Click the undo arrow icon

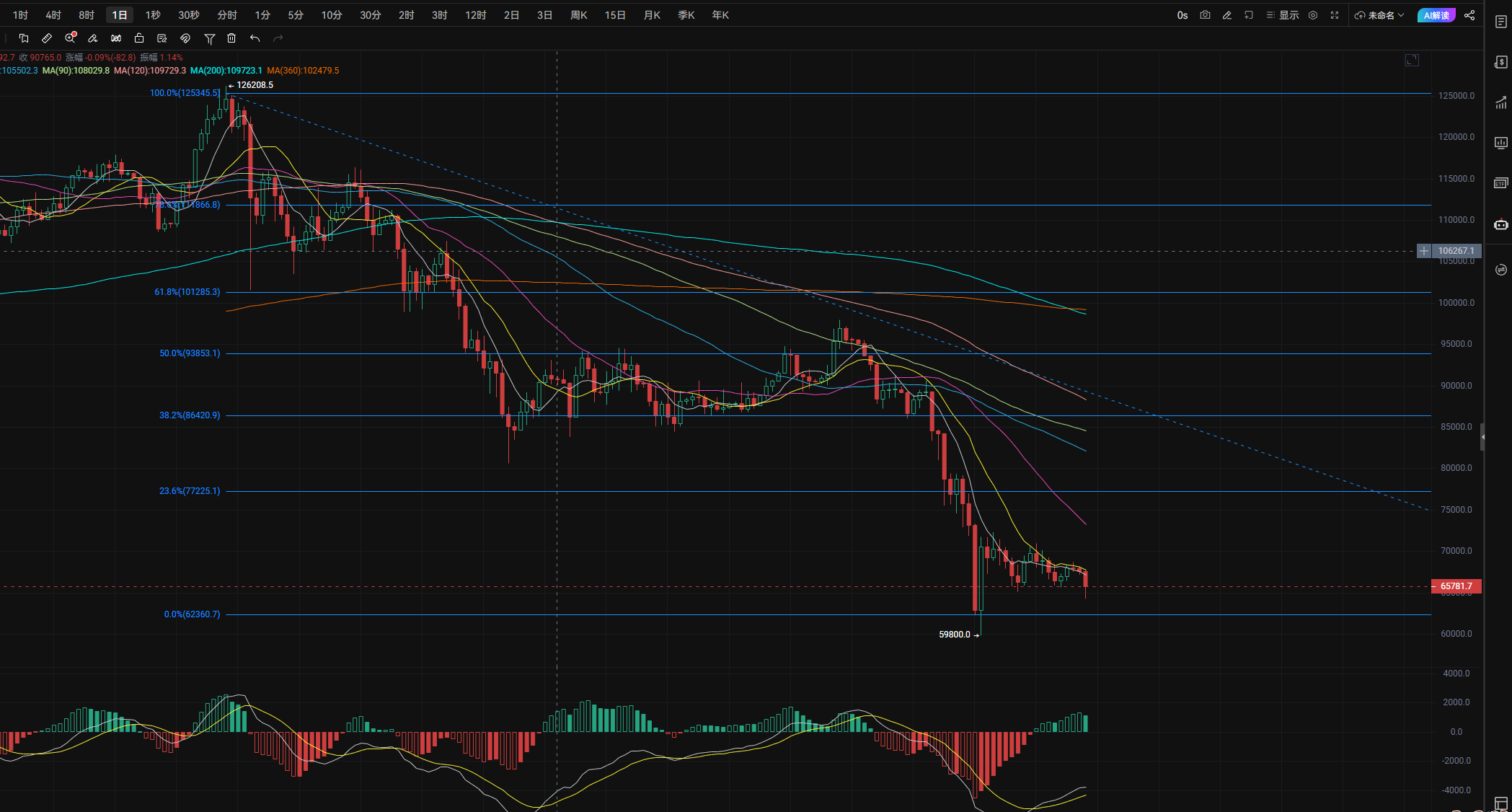[255, 38]
